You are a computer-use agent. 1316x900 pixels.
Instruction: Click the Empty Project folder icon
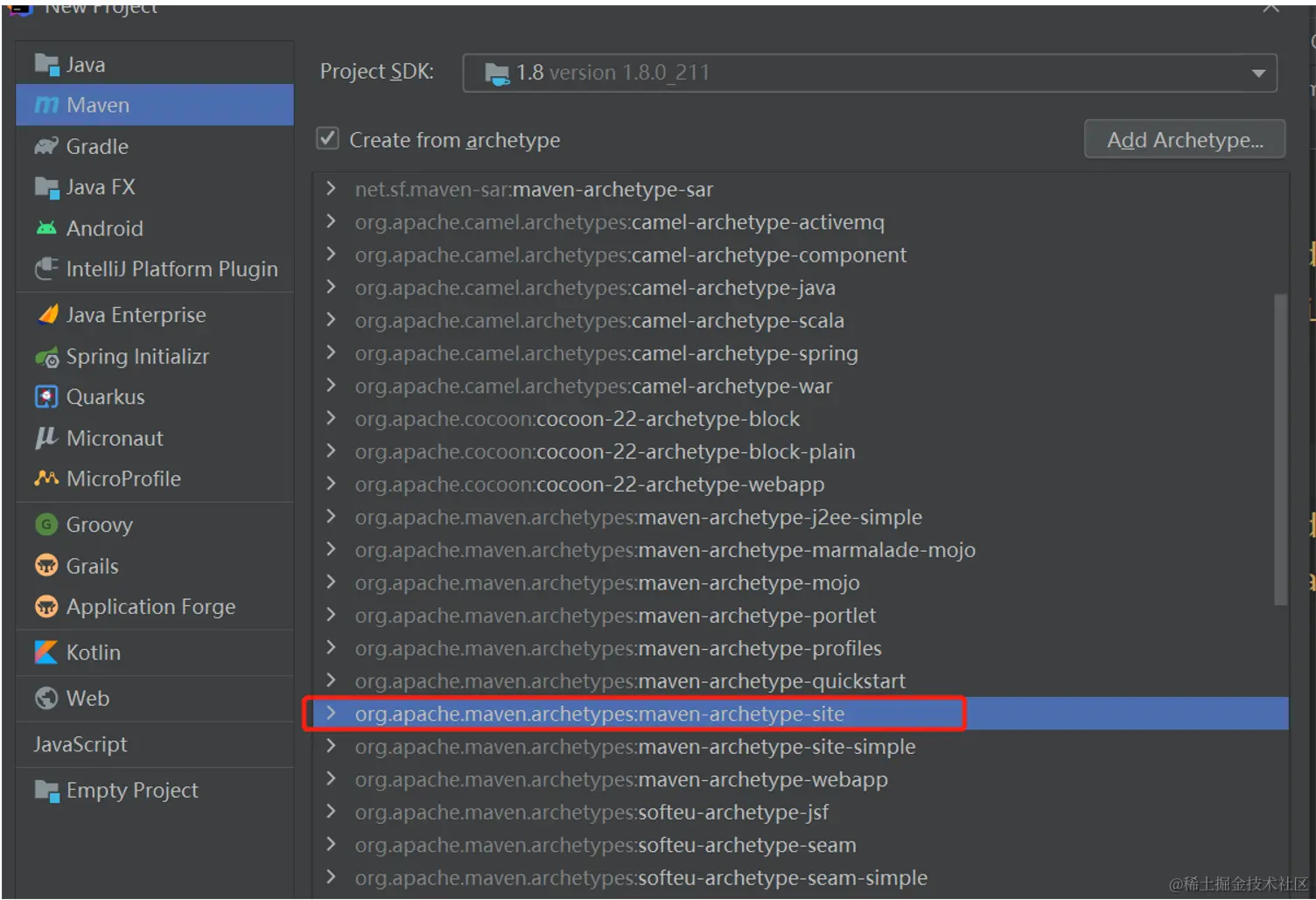(x=46, y=791)
